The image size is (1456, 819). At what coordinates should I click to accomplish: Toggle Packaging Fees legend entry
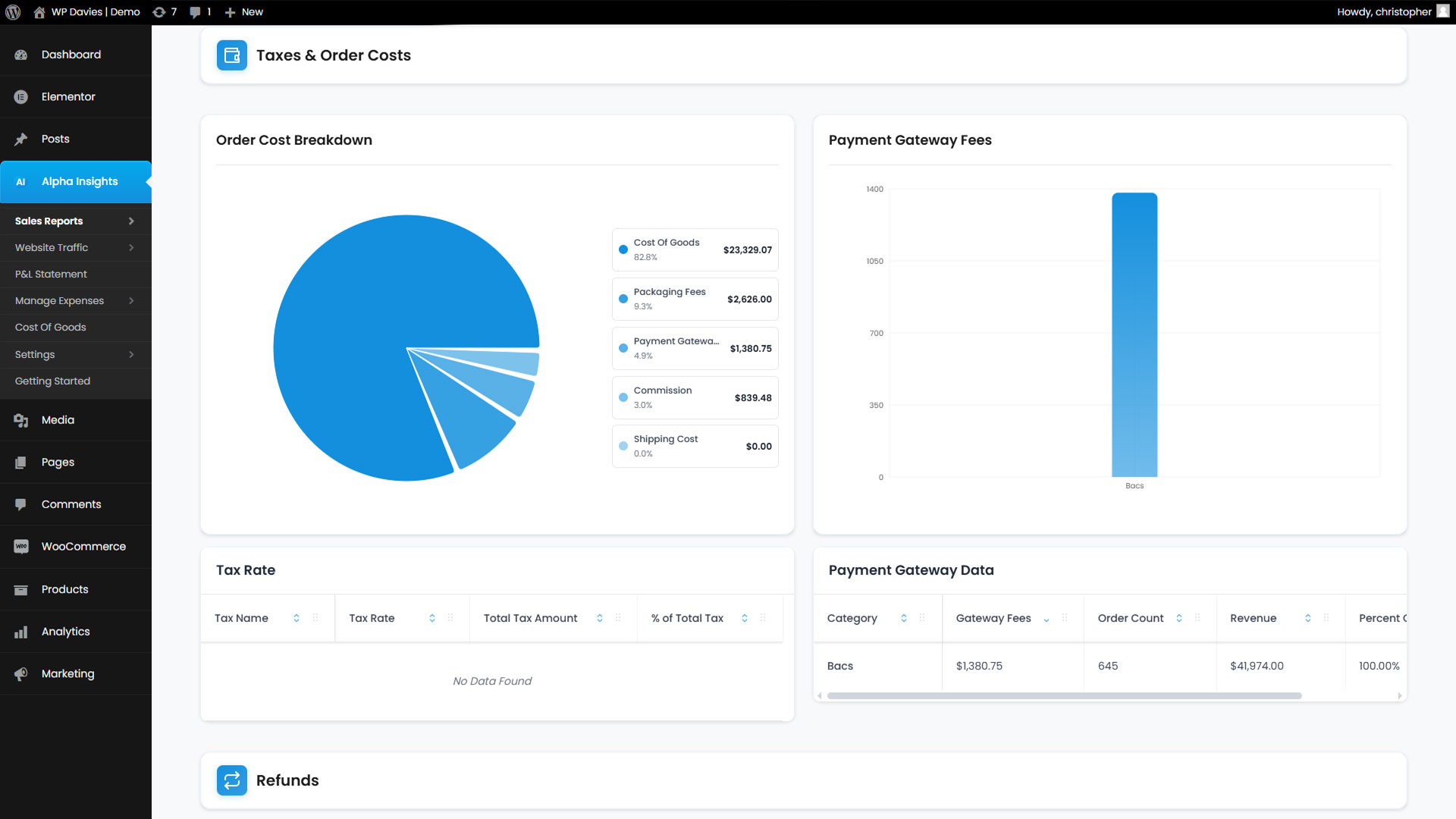point(695,299)
